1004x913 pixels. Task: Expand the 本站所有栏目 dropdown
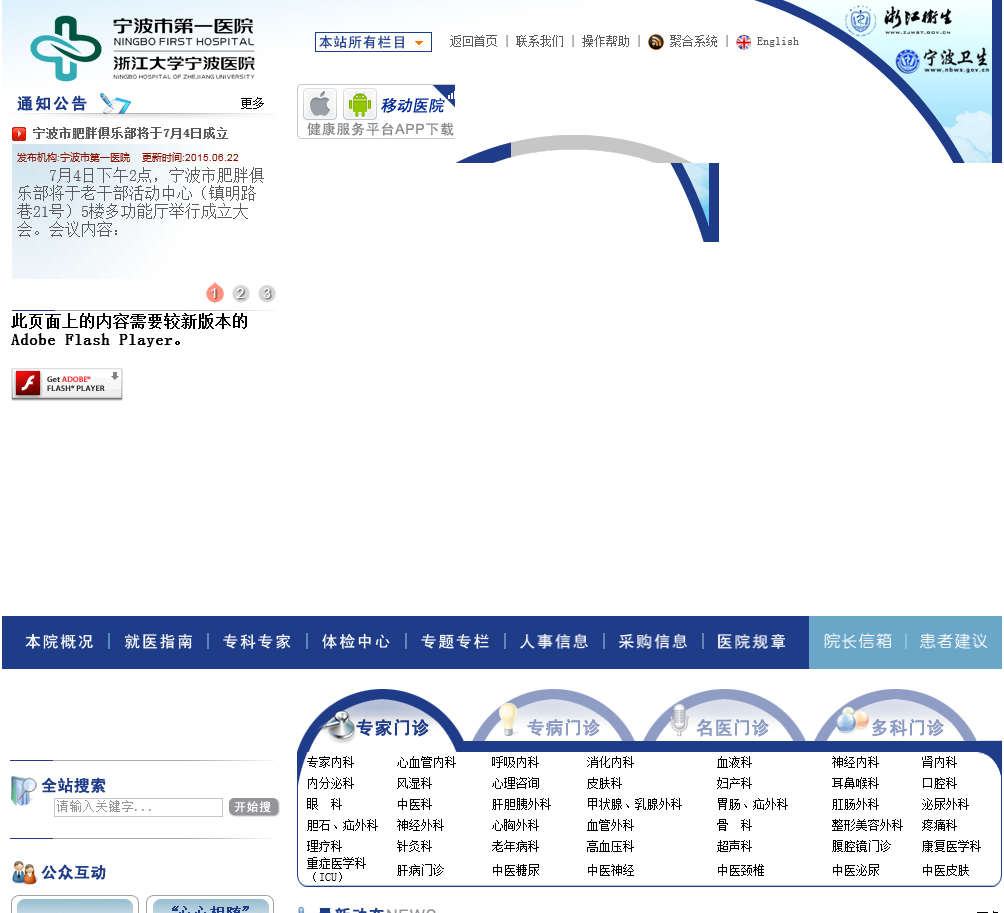tap(373, 42)
